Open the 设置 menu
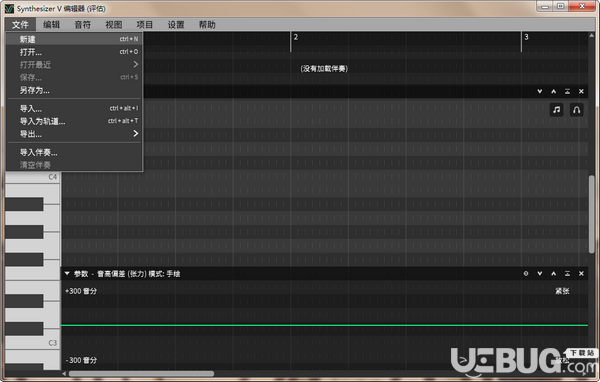 176,24
